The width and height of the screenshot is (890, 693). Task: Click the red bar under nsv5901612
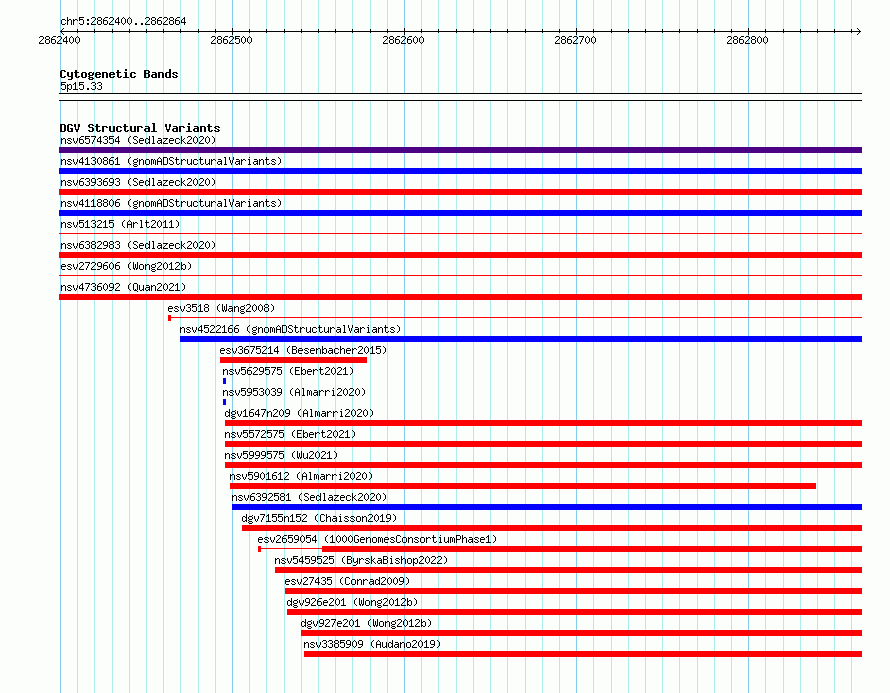point(523,486)
